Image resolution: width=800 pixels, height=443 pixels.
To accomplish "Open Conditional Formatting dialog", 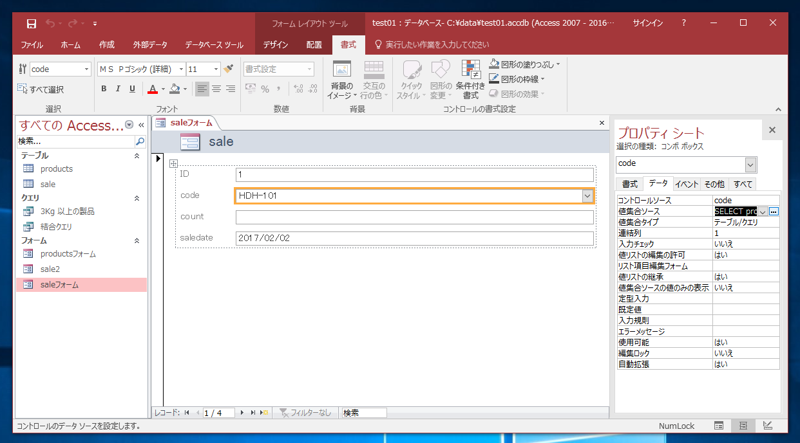I will [470, 80].
